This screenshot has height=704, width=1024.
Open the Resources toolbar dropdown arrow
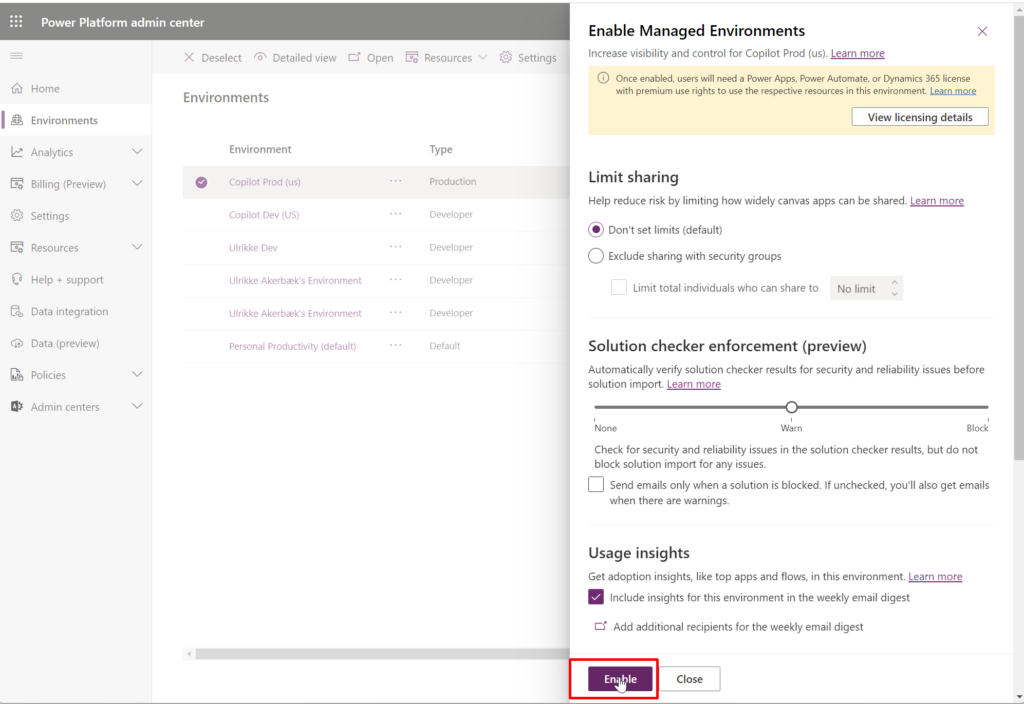pyautogui.click(x=483, y=57)
